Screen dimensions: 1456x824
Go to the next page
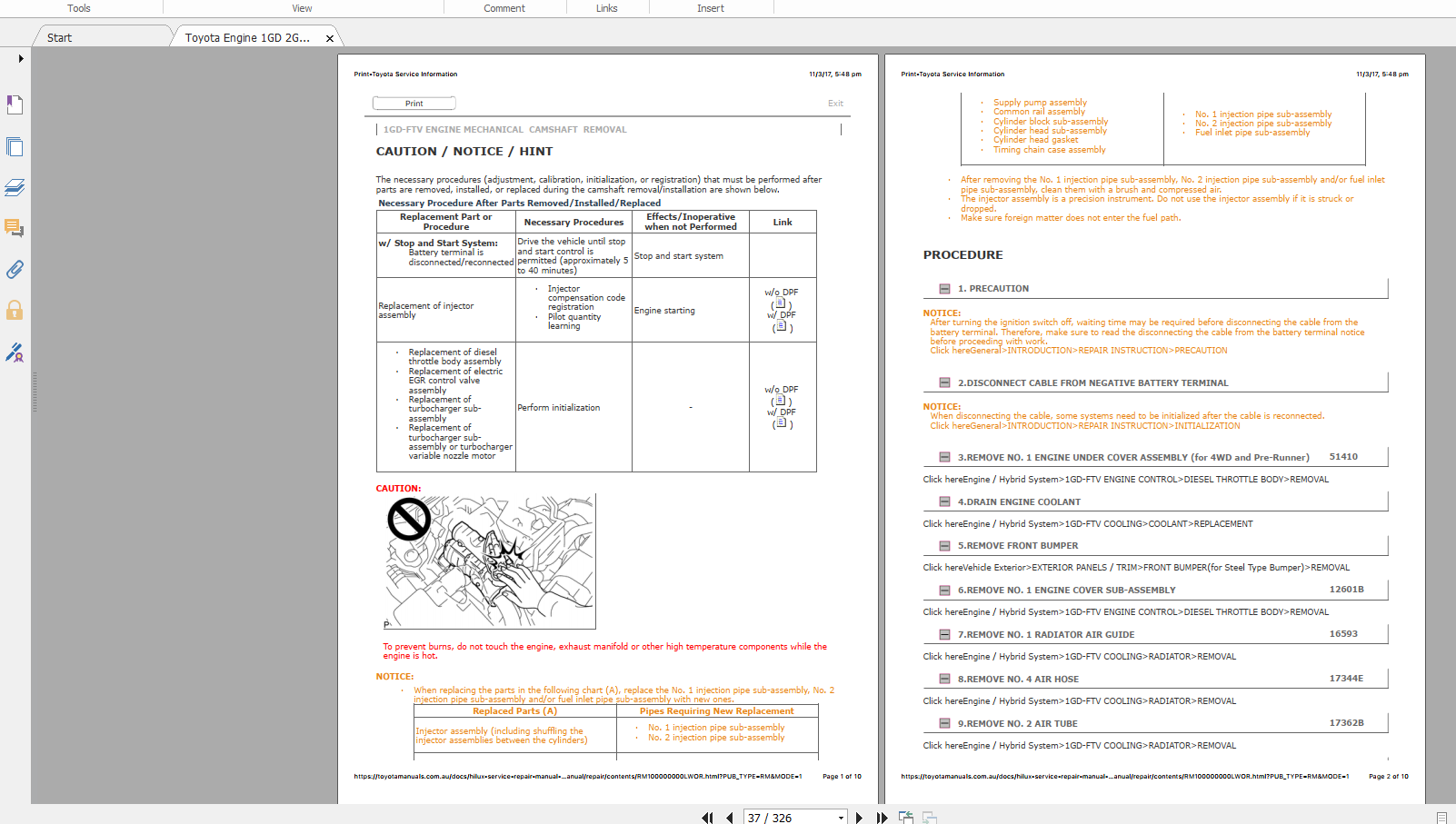(860, 818)
